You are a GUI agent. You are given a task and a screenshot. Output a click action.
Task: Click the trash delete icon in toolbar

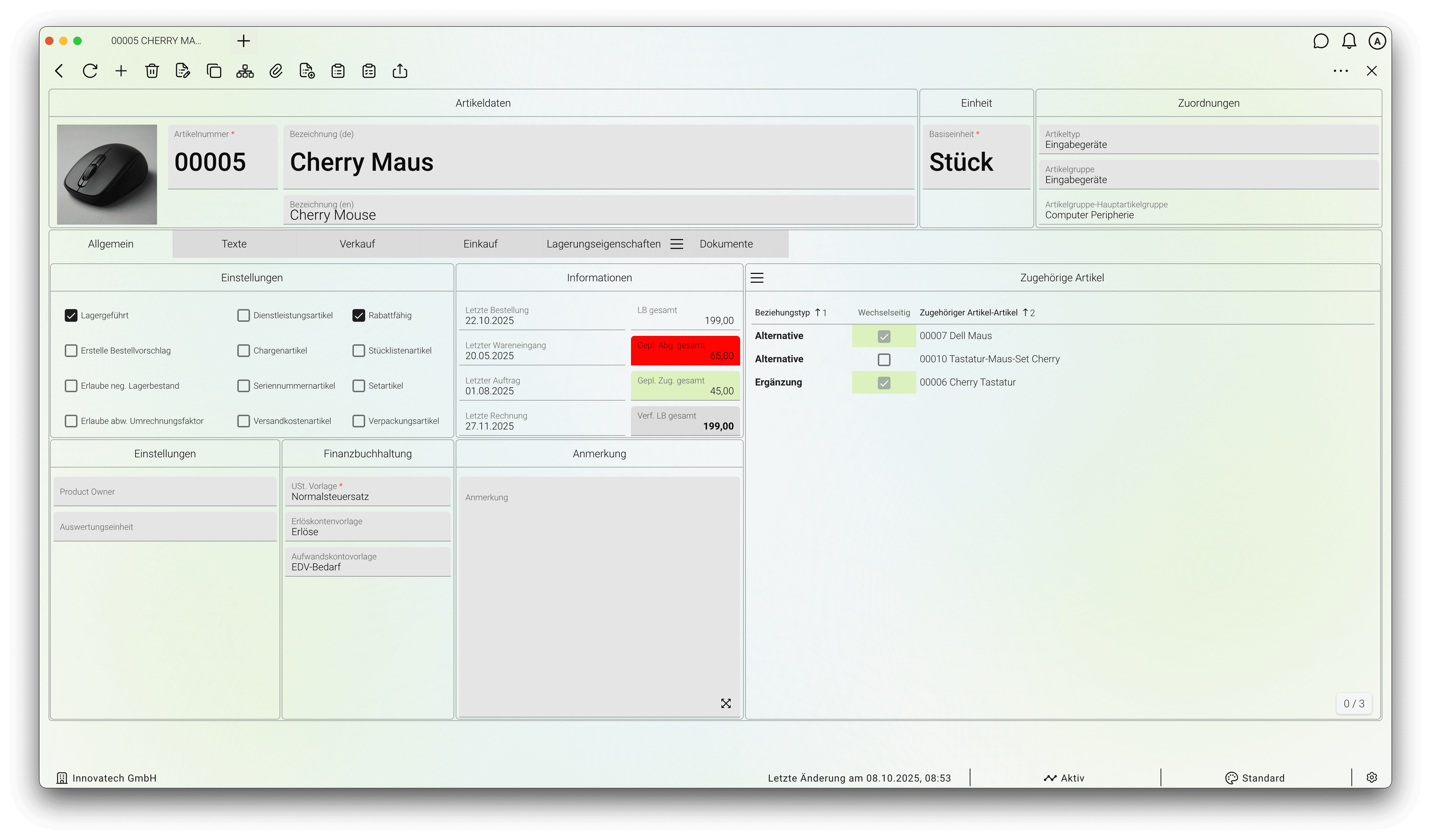click(152, 71)
